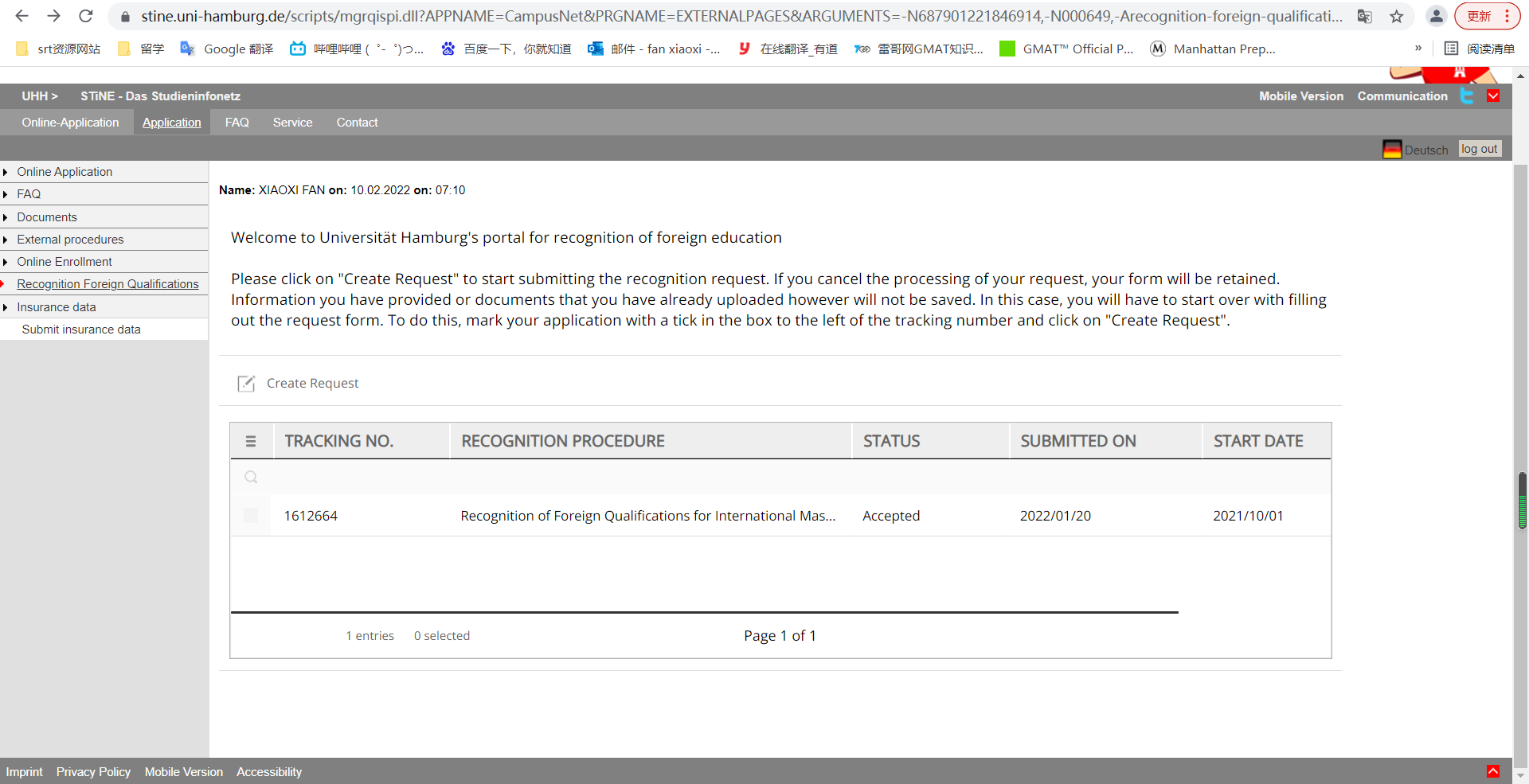Click the browser profile avatar icon
1529x784 pixels.
[x=1436, y=16]
